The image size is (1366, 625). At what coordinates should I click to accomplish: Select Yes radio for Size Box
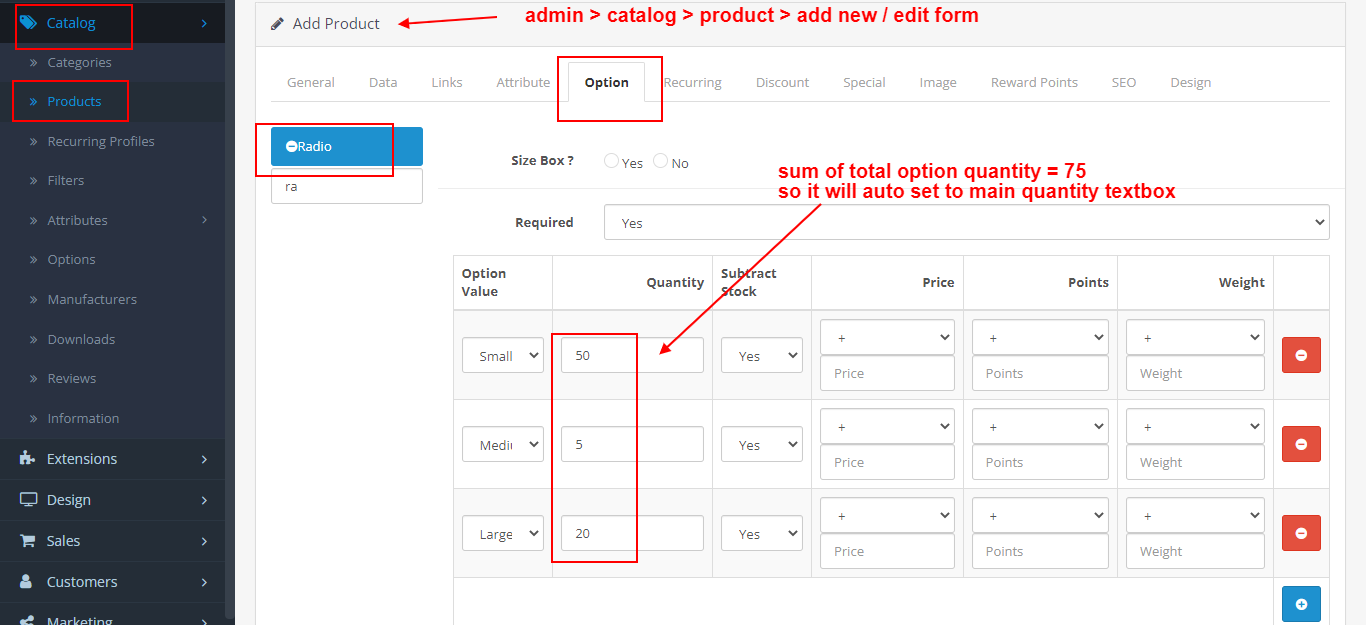point(611,161)
